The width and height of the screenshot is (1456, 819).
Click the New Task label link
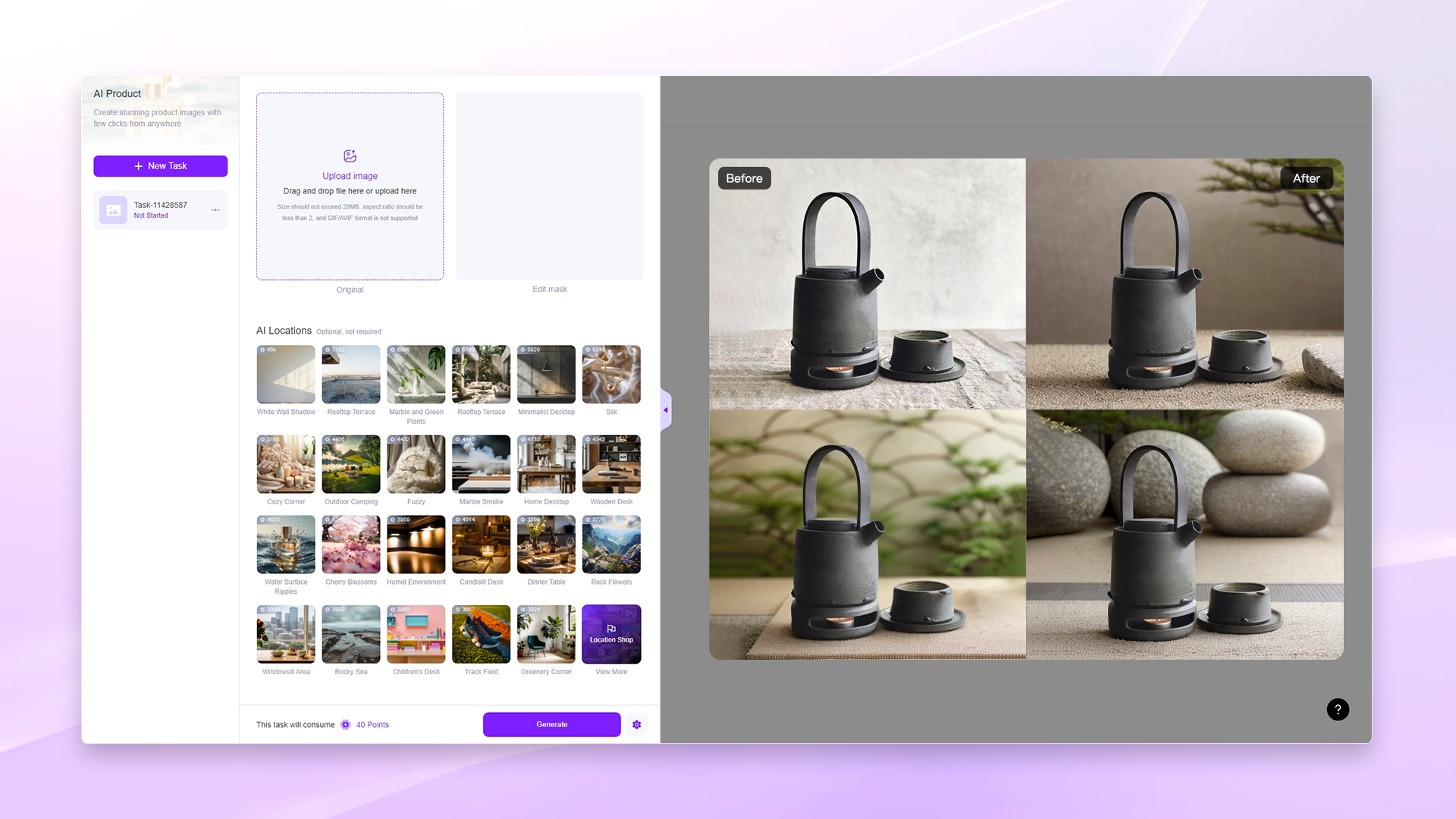[x=160, y=166]
